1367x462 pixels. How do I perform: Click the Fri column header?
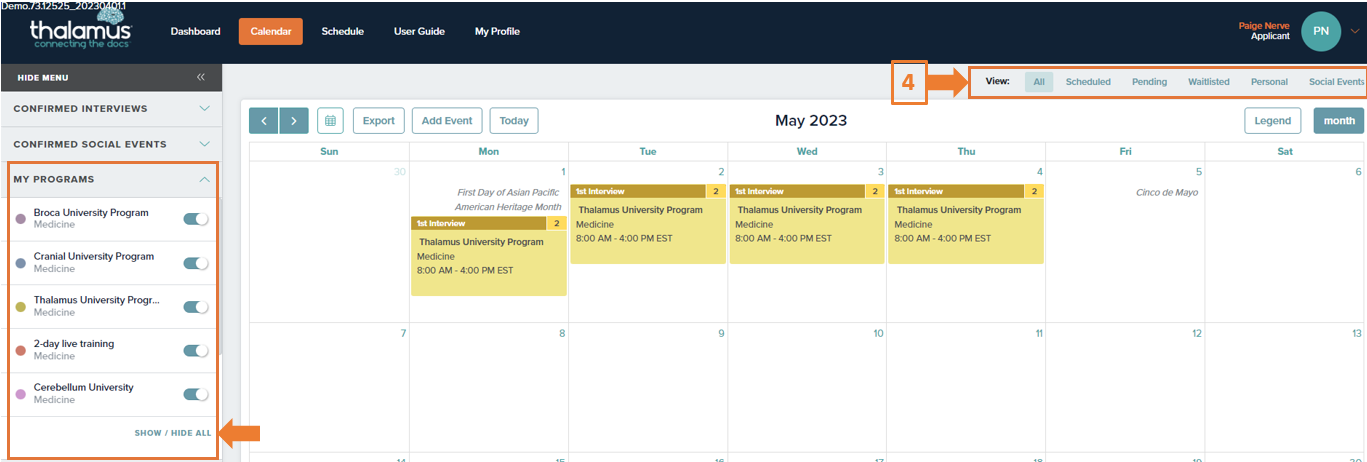click(1125, 151)
